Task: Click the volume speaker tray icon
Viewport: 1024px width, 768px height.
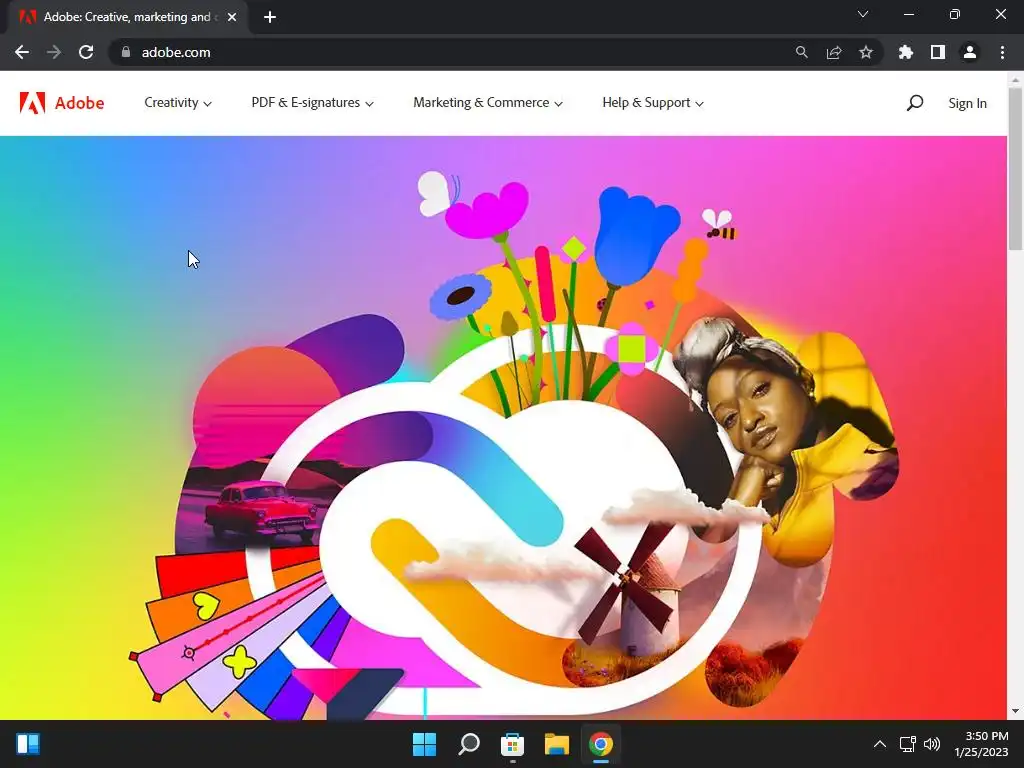Action: point(932,744)
